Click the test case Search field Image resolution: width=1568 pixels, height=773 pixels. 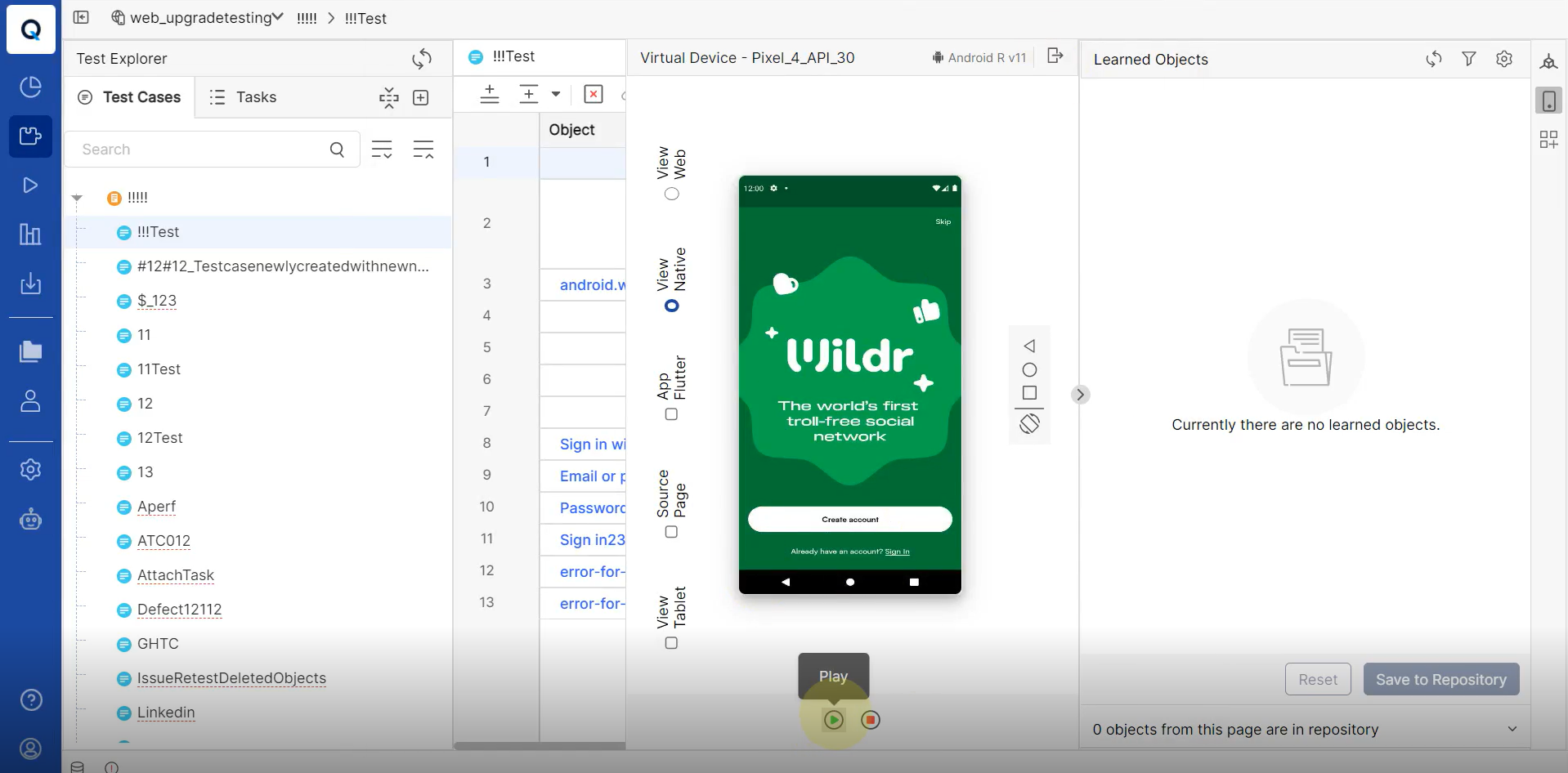pyautogui.click(x=200, y=150)
